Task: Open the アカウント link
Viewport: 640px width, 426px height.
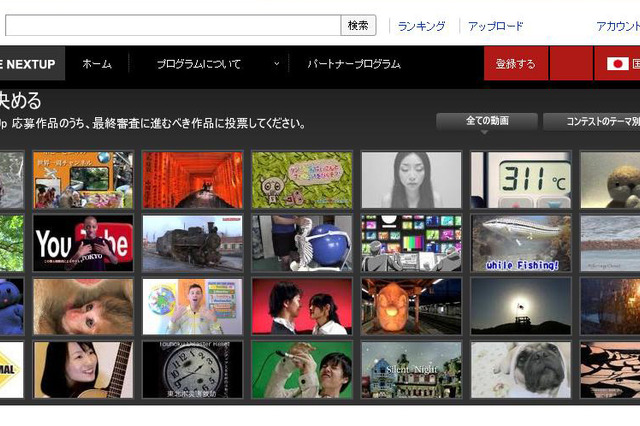Action: (618, 27)
